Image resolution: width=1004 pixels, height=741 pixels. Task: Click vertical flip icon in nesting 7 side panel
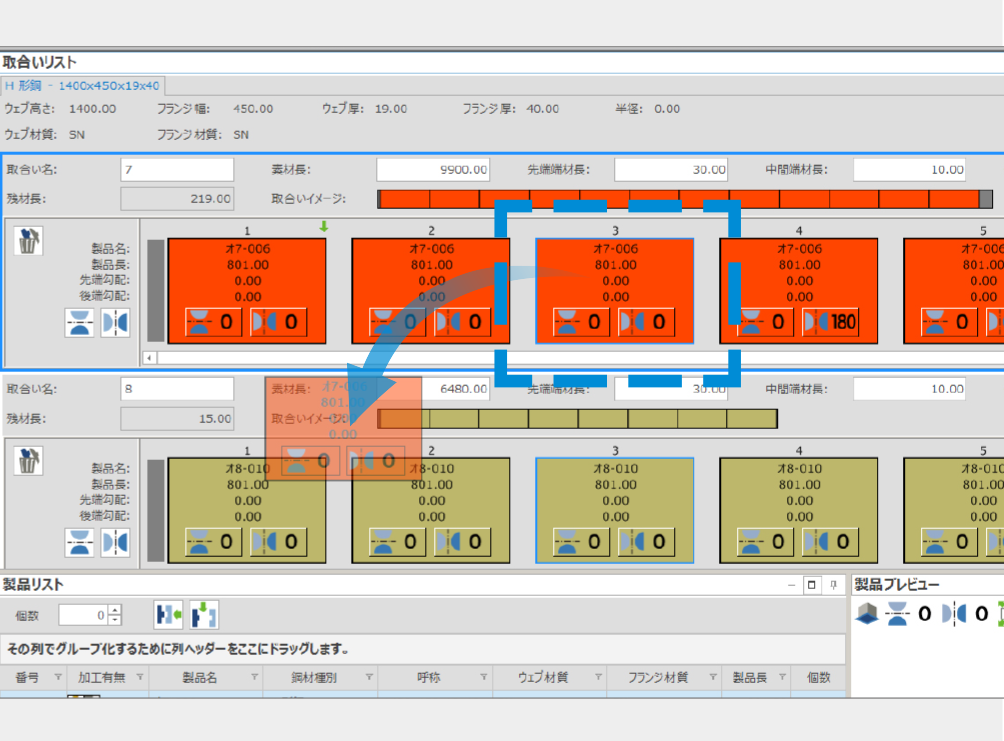(x=80, y=322)
